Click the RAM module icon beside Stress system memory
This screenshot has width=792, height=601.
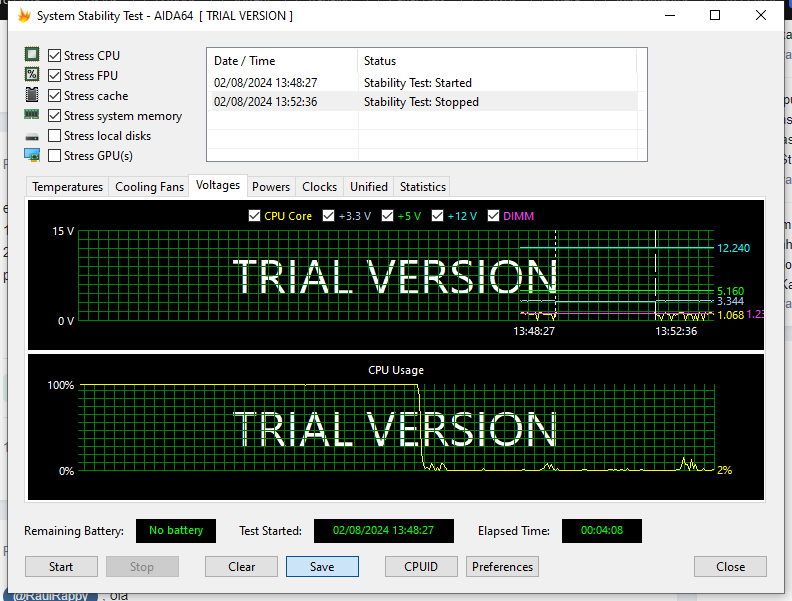click(x=32, y=115)
